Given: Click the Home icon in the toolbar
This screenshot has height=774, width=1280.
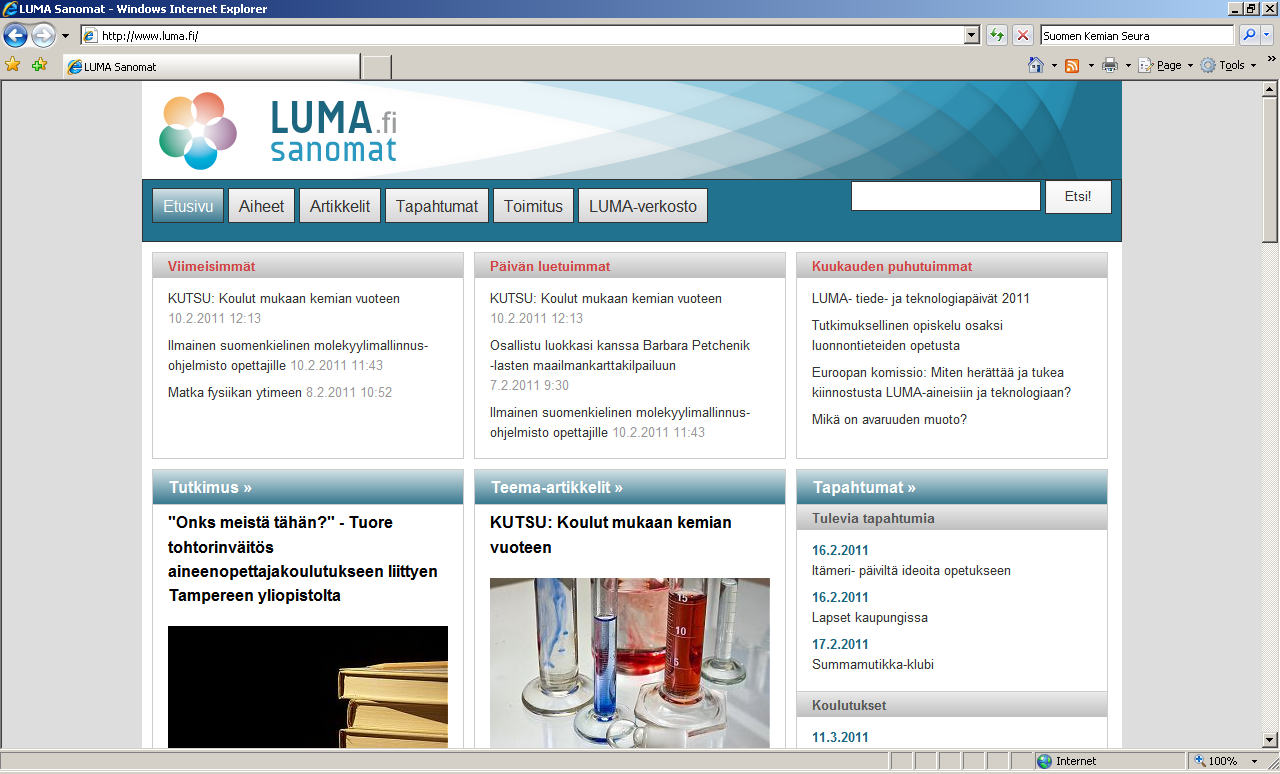Looking at the screenshot, I should [1036, 65].
